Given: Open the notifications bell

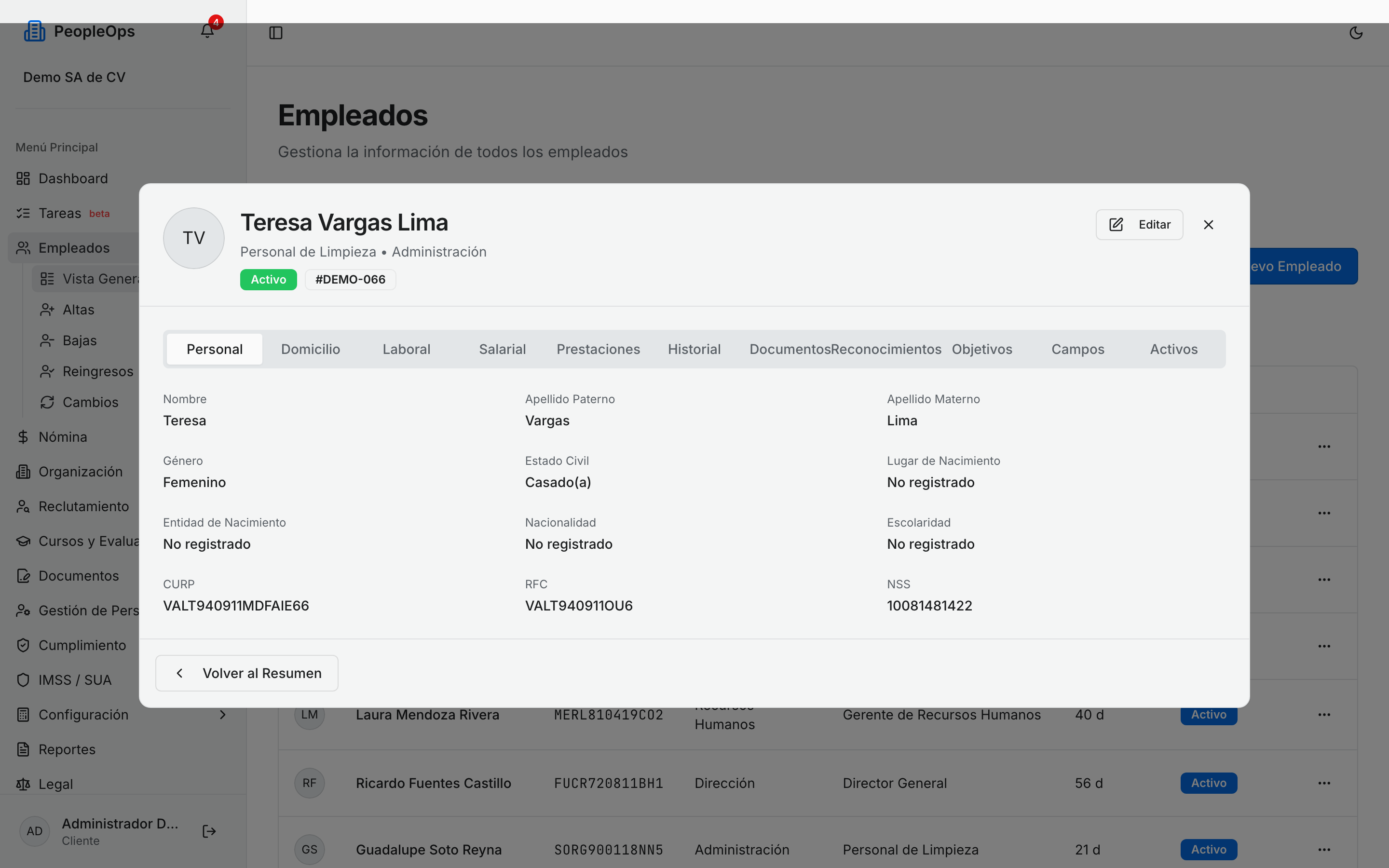Looking at the screenshot, I should click(207, 31).
